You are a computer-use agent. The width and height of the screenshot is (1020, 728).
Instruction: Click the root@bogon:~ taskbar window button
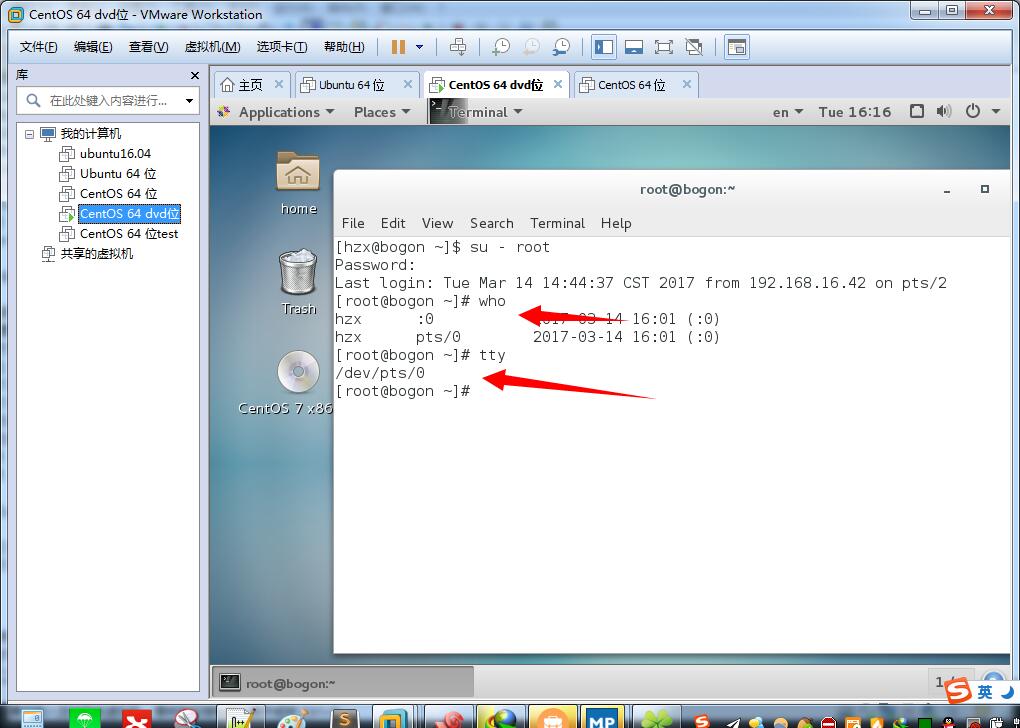pos(343,682)
